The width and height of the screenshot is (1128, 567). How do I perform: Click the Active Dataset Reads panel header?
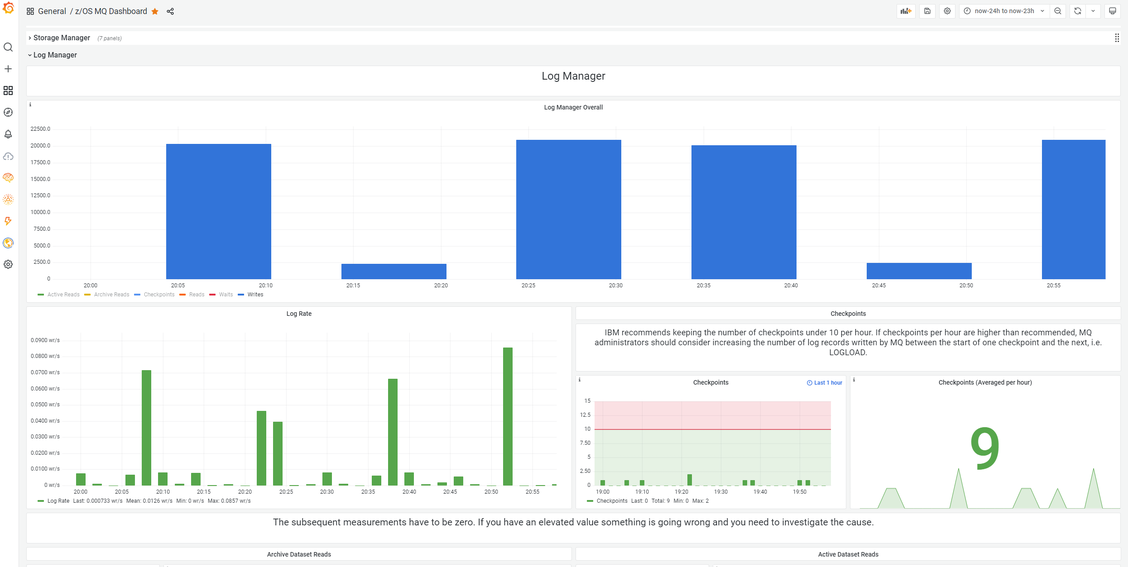click(x=848, y=554)
